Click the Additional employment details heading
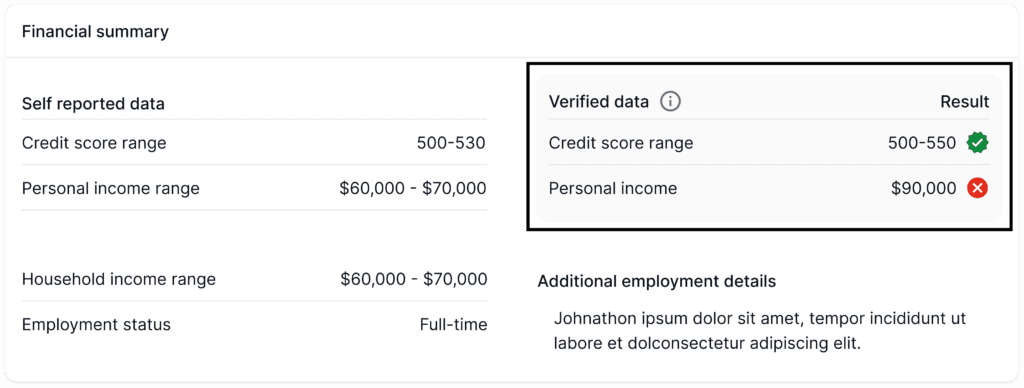 tap(657, 282)
